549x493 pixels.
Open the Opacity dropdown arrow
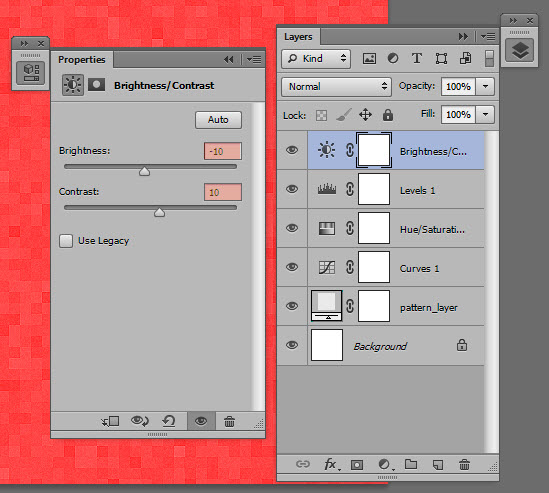point(485,86)
